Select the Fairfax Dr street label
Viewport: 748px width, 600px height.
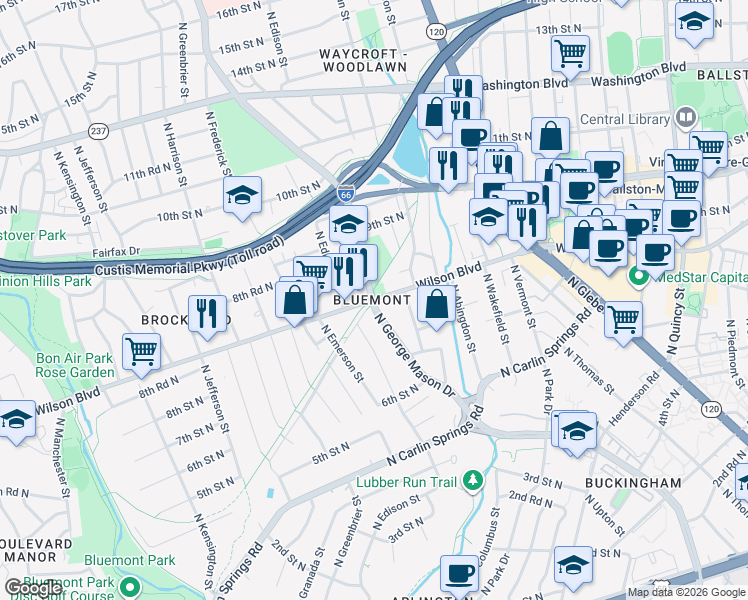[x=116, y=251]
